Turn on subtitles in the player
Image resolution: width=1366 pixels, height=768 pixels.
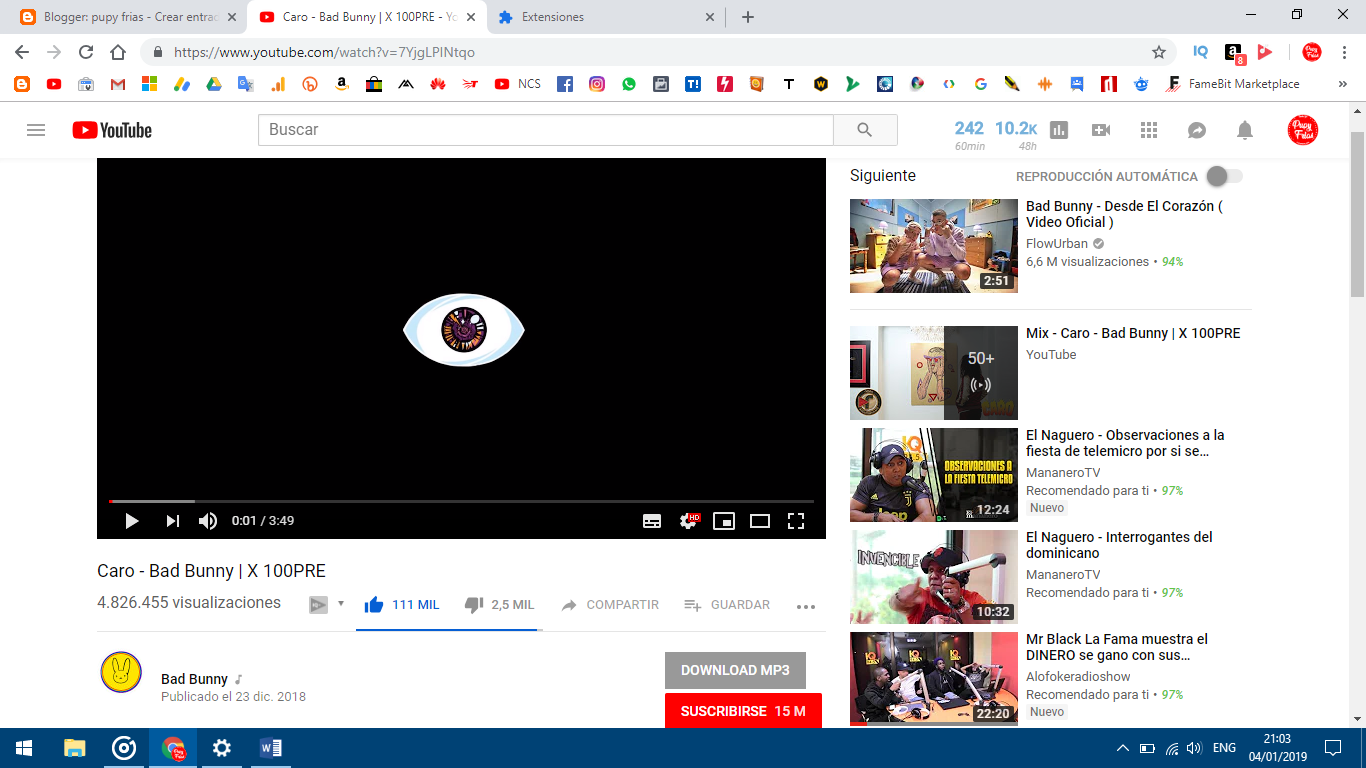pyautogui.click(x=652, y=521)
